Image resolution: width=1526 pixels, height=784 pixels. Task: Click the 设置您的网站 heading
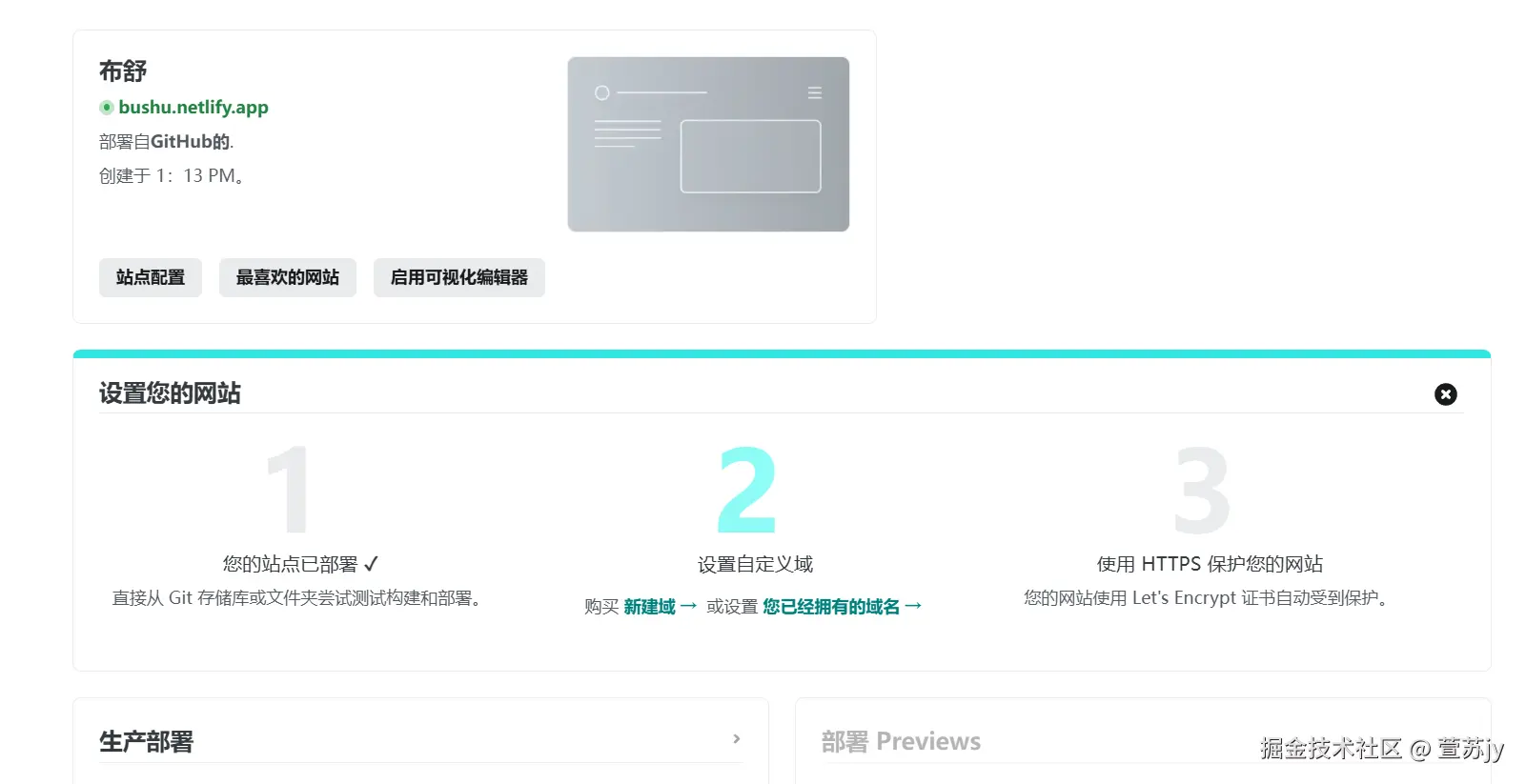(x=170, y=393)
